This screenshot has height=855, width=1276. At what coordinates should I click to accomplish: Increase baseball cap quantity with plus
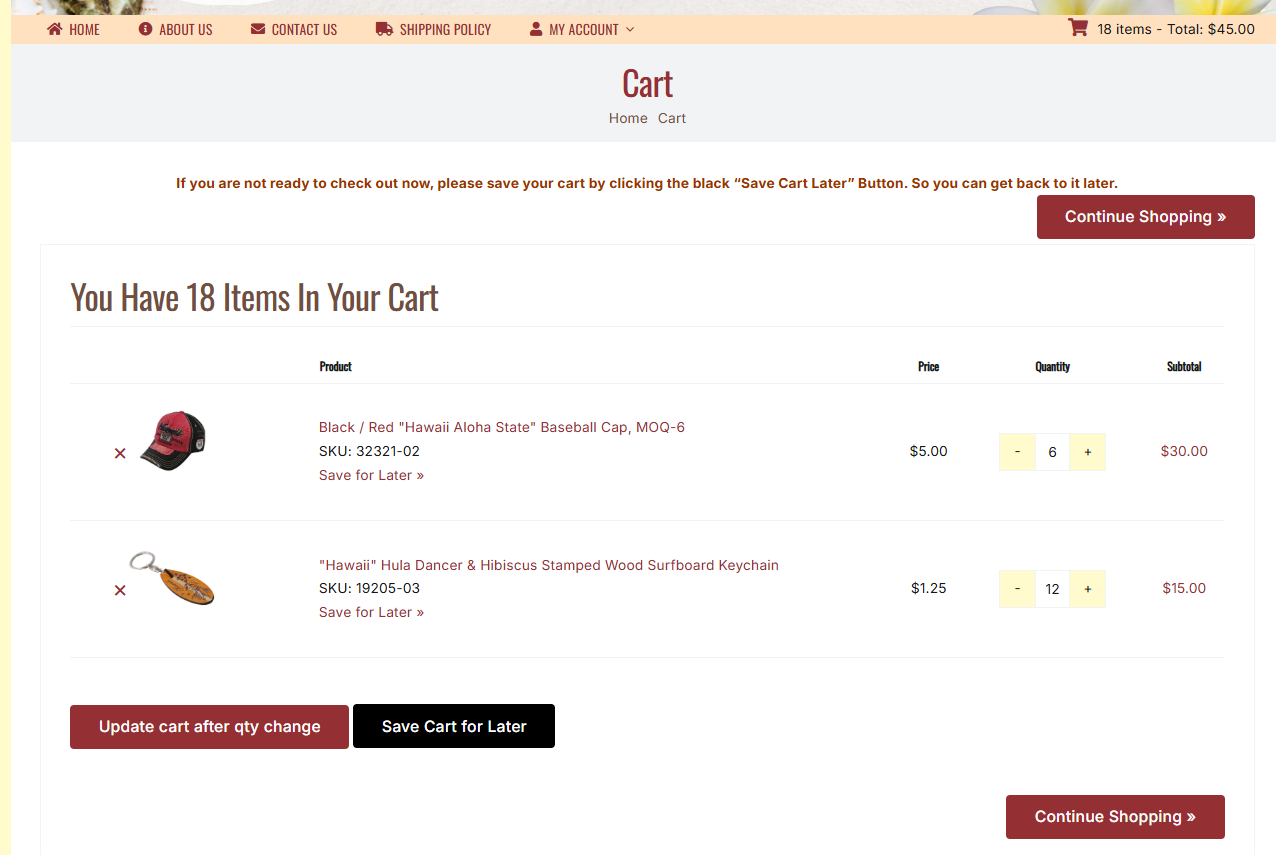click(x=1087, y=452)
